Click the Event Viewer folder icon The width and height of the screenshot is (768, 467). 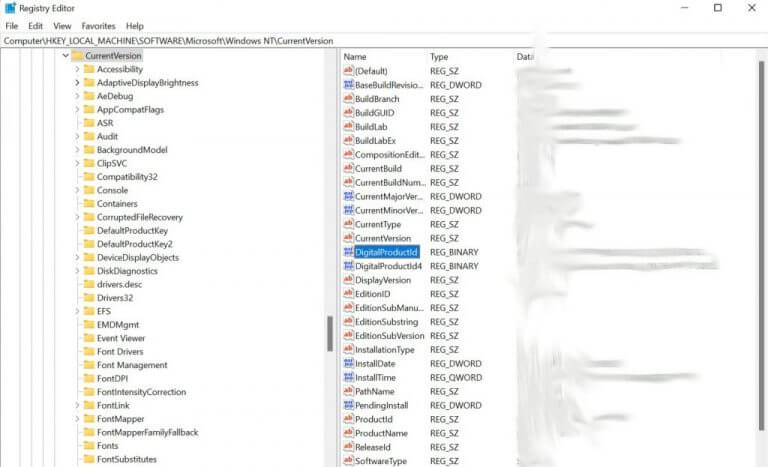tap(89, 338)
